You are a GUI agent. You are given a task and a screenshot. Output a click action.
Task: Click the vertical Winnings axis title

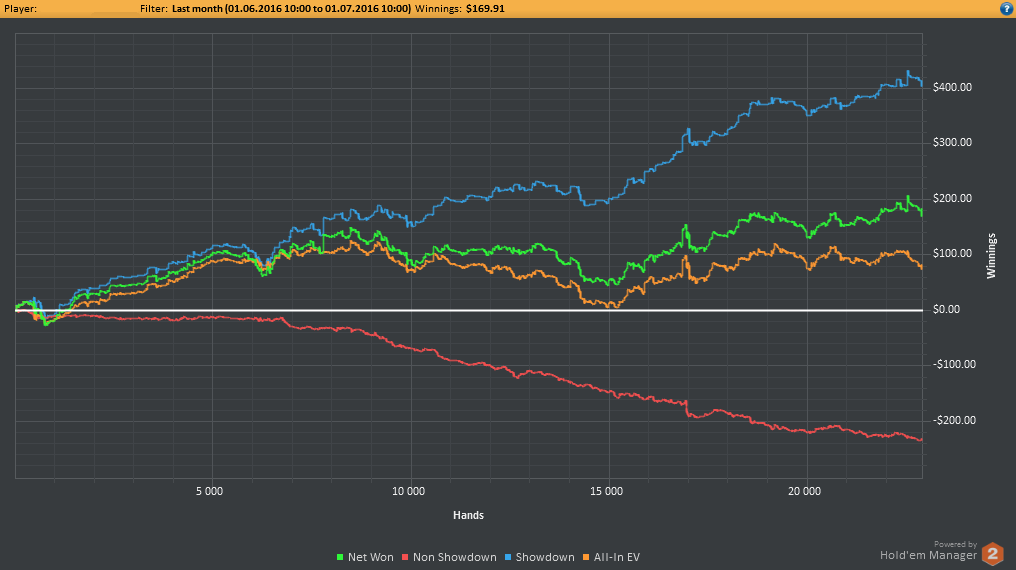[x=991, y=256]
